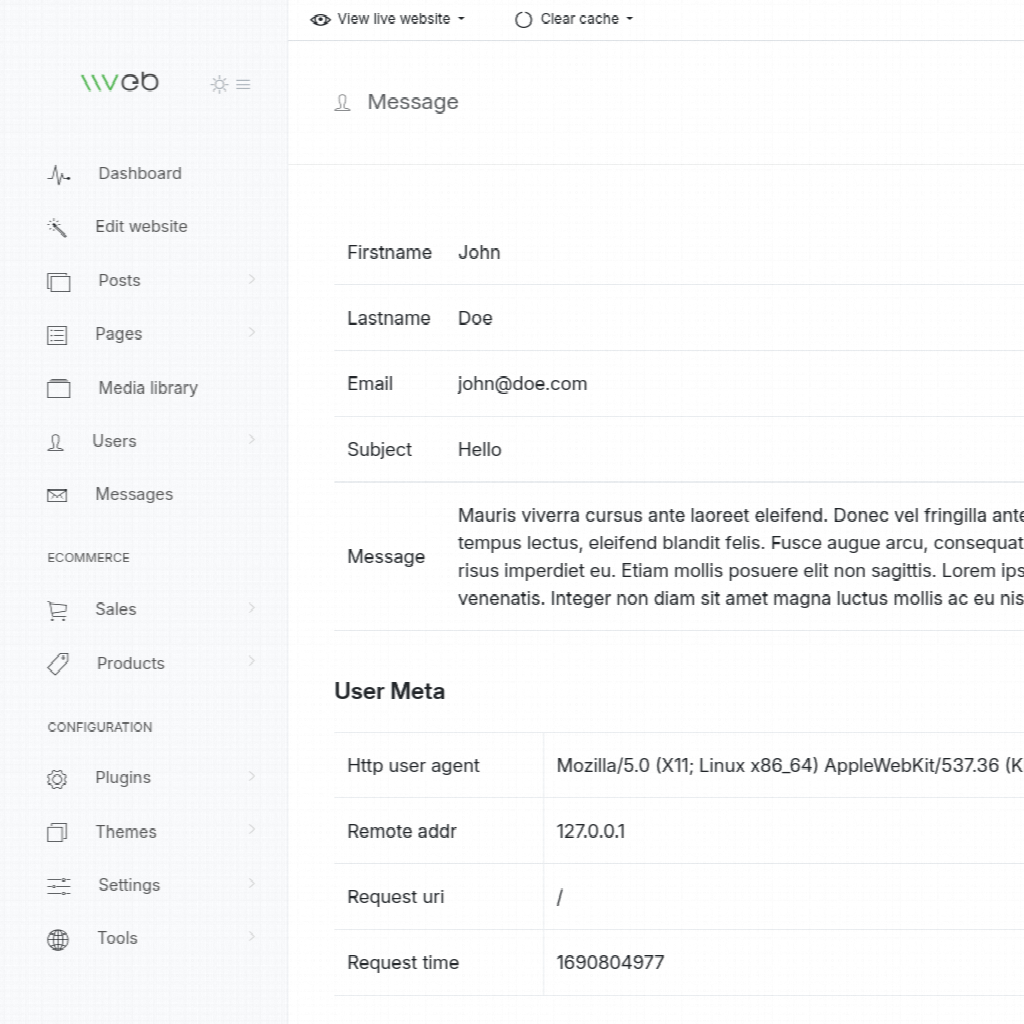Open the Clear cache dropdown

coord(574,19)
